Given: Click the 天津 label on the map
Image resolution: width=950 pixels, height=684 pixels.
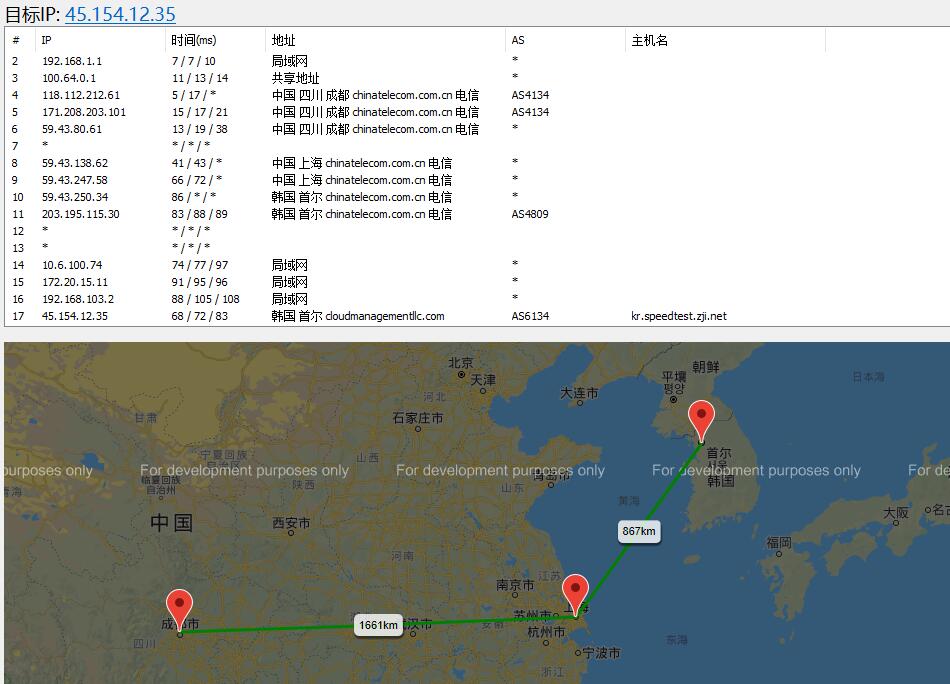Looking at the screenshot, I should tap(483, 380).
